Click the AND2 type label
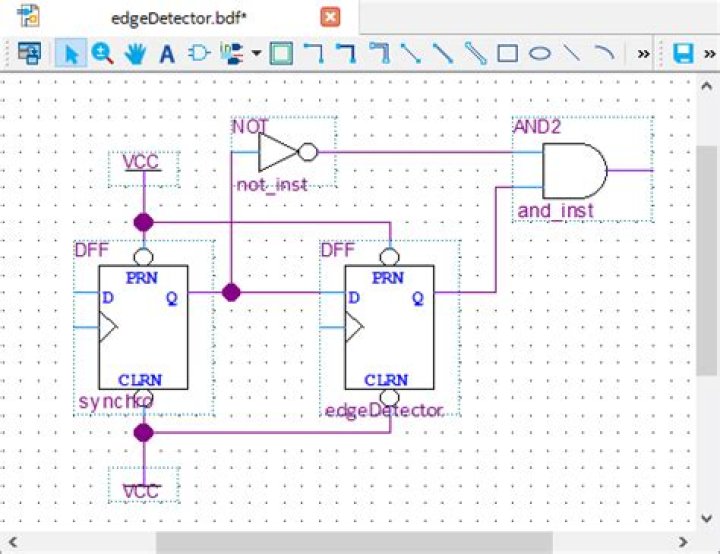The image size is (720, 554). coord(537,127)
